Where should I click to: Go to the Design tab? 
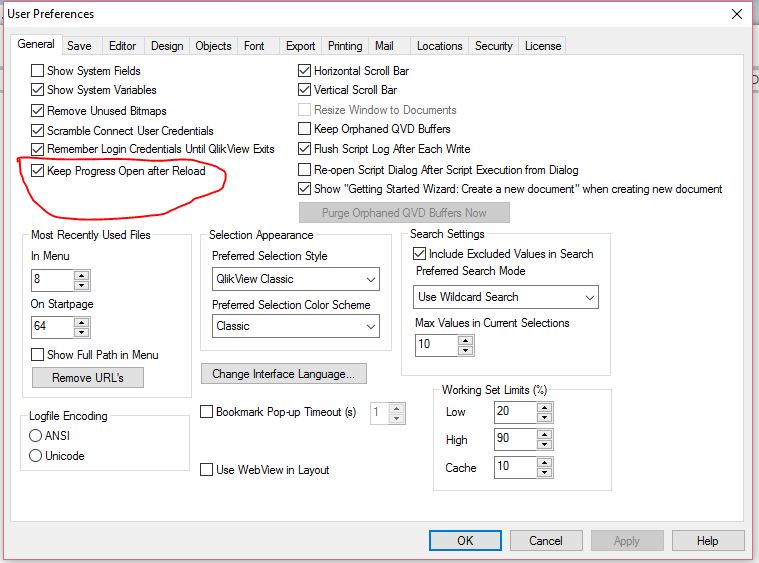(x=167, y=46)
